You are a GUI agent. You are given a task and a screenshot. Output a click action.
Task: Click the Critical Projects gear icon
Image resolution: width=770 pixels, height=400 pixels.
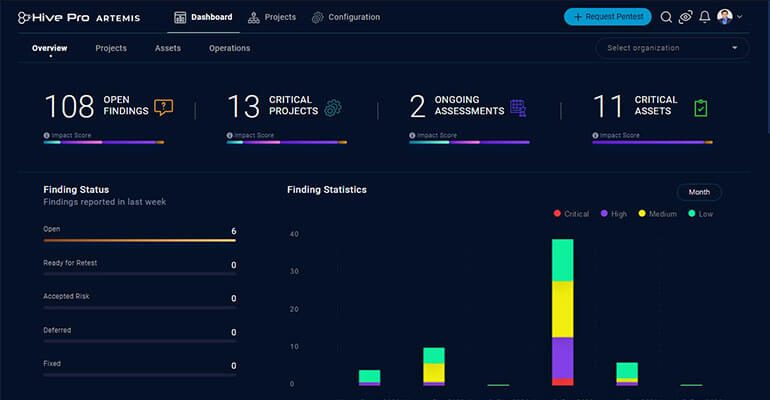[x=333, y=107]
